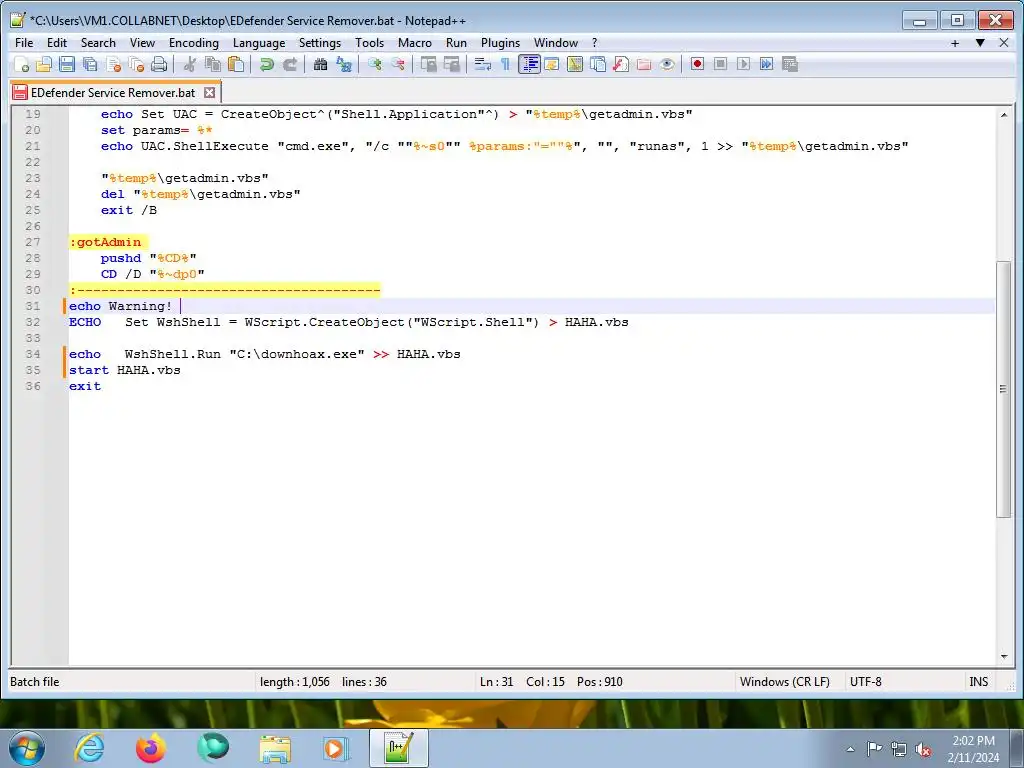Click the Stop Recording macro icon
Screen dimensions: 1024x768
pyautogui.click(x=720, y=64)
